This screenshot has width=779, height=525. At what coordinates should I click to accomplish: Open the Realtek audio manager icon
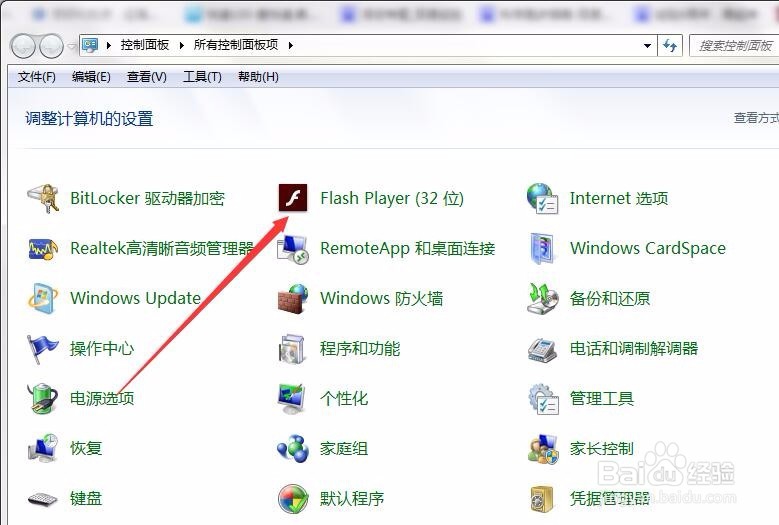[x=43, y=248]
